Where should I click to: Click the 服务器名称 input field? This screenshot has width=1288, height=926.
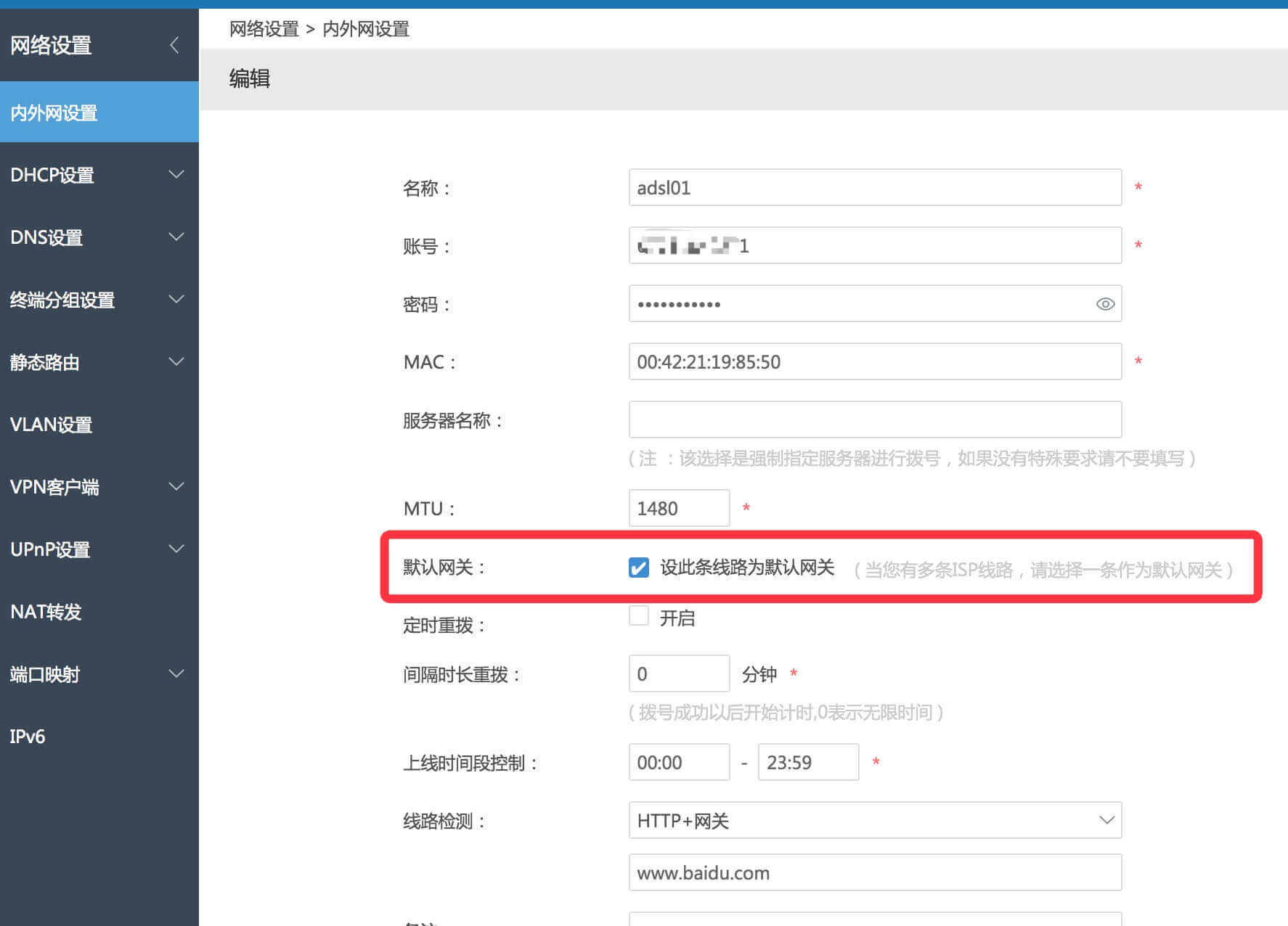875,419
